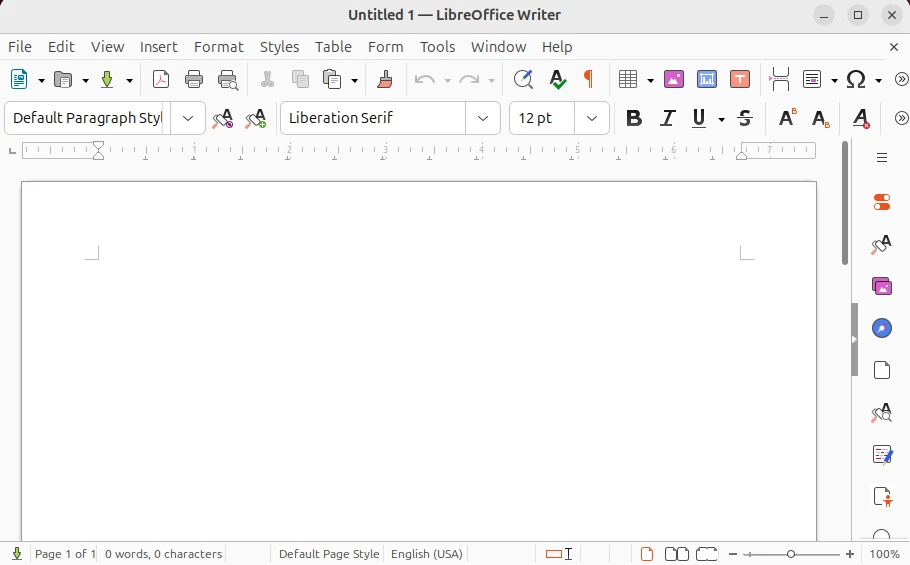Open the Format menu
The image size is (910, 565).
218,47
